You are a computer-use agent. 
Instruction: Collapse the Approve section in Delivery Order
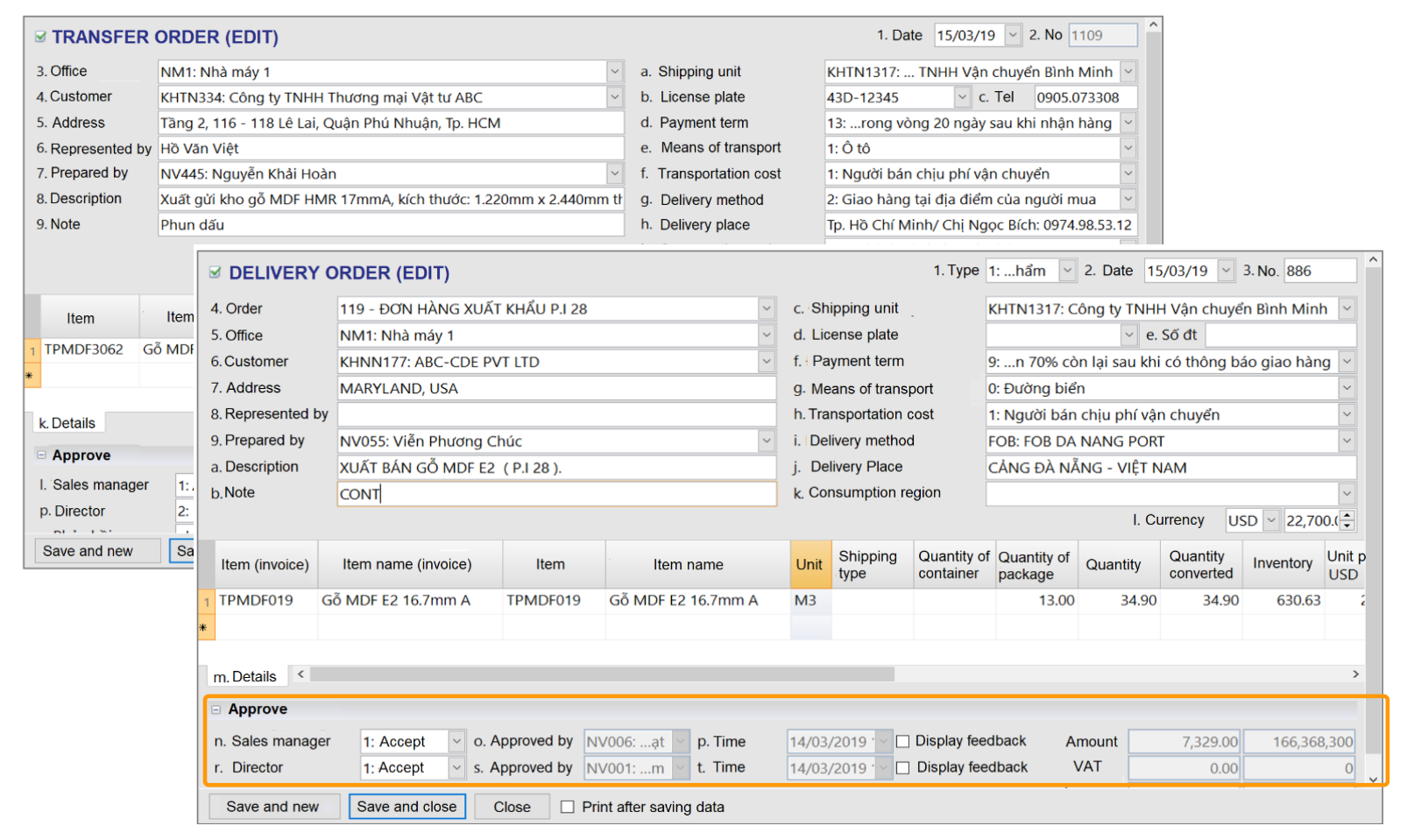pyautogui.click(x=216, y=709)
